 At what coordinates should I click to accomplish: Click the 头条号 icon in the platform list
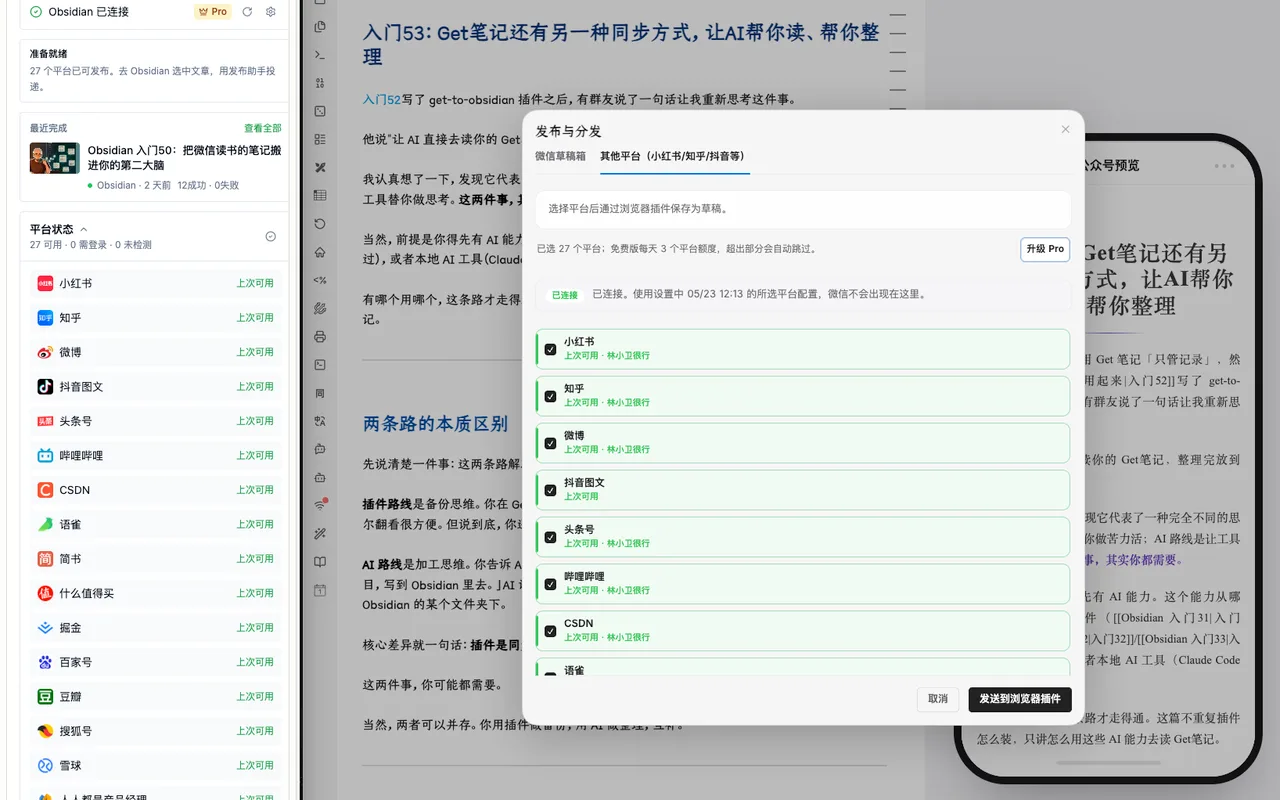click(x=45, y=421)
